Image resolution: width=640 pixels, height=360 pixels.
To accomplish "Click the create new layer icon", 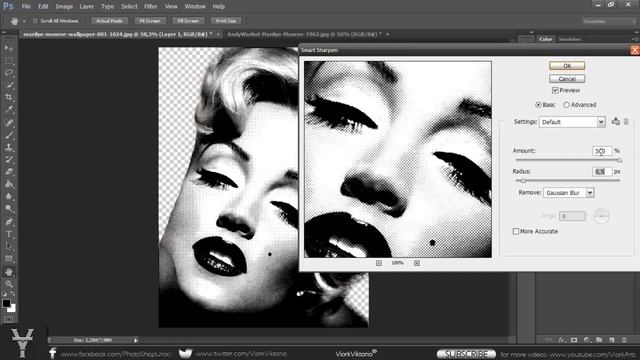I will pyautogui.click(x=611, y=340).
